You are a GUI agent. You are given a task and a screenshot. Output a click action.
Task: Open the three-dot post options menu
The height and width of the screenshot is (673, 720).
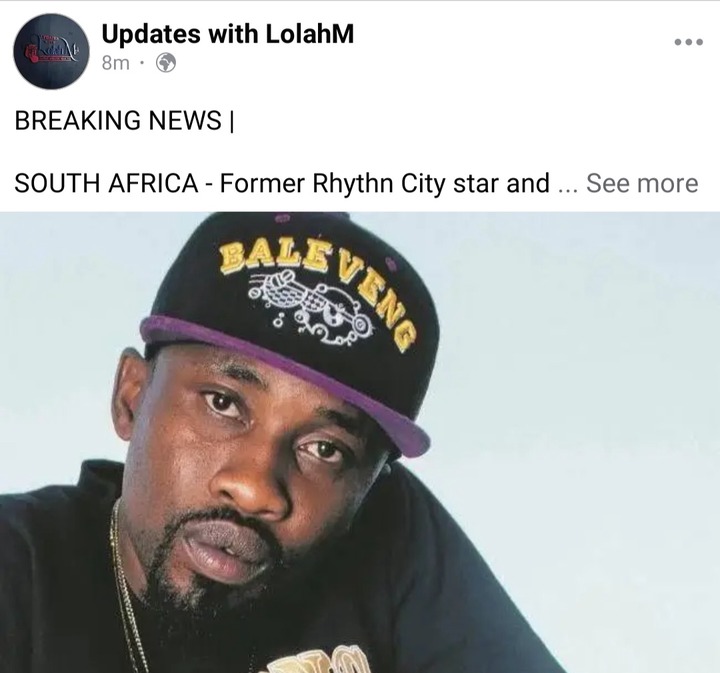[x=688, y=42]
